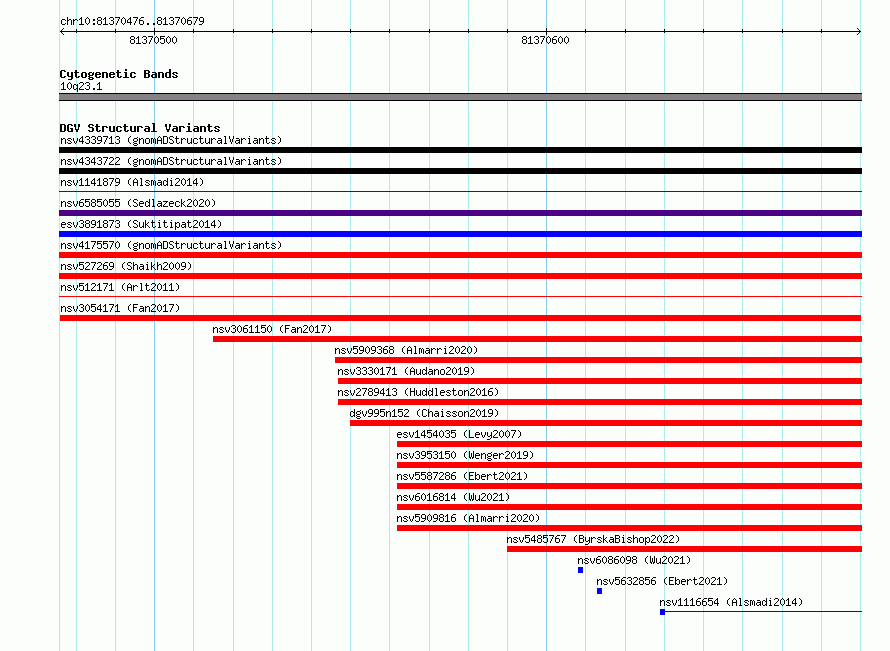Open esv3891873 (Suktitipat2014) variant label
This screenshot has height=651, width=890.
click(x=141, y=224)
